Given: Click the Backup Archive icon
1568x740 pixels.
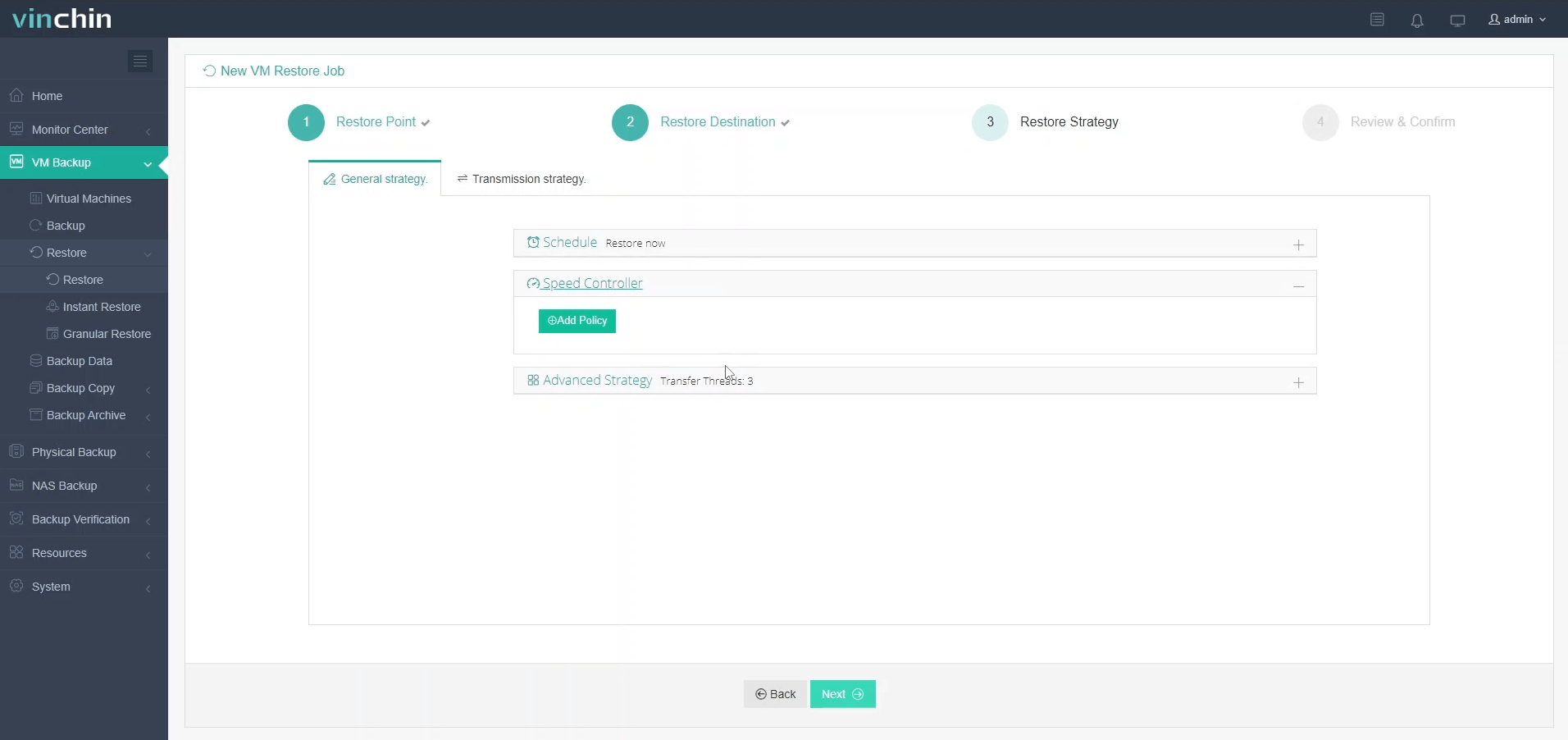Looking at the screenshot, I should point(36,414).
